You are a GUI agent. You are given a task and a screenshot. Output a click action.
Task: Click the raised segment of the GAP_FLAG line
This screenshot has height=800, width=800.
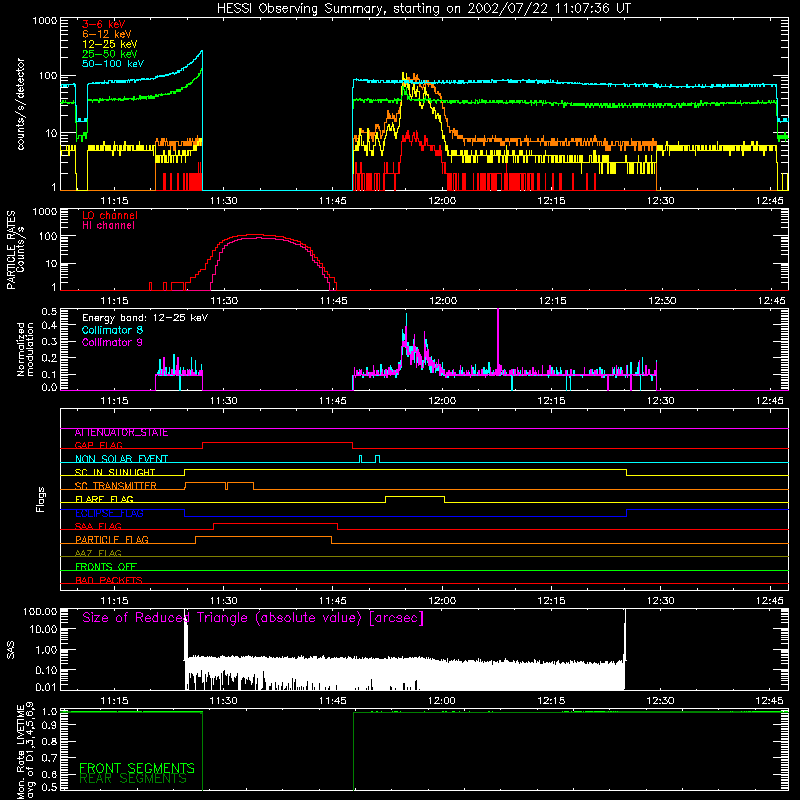click(x=278, y=443)
